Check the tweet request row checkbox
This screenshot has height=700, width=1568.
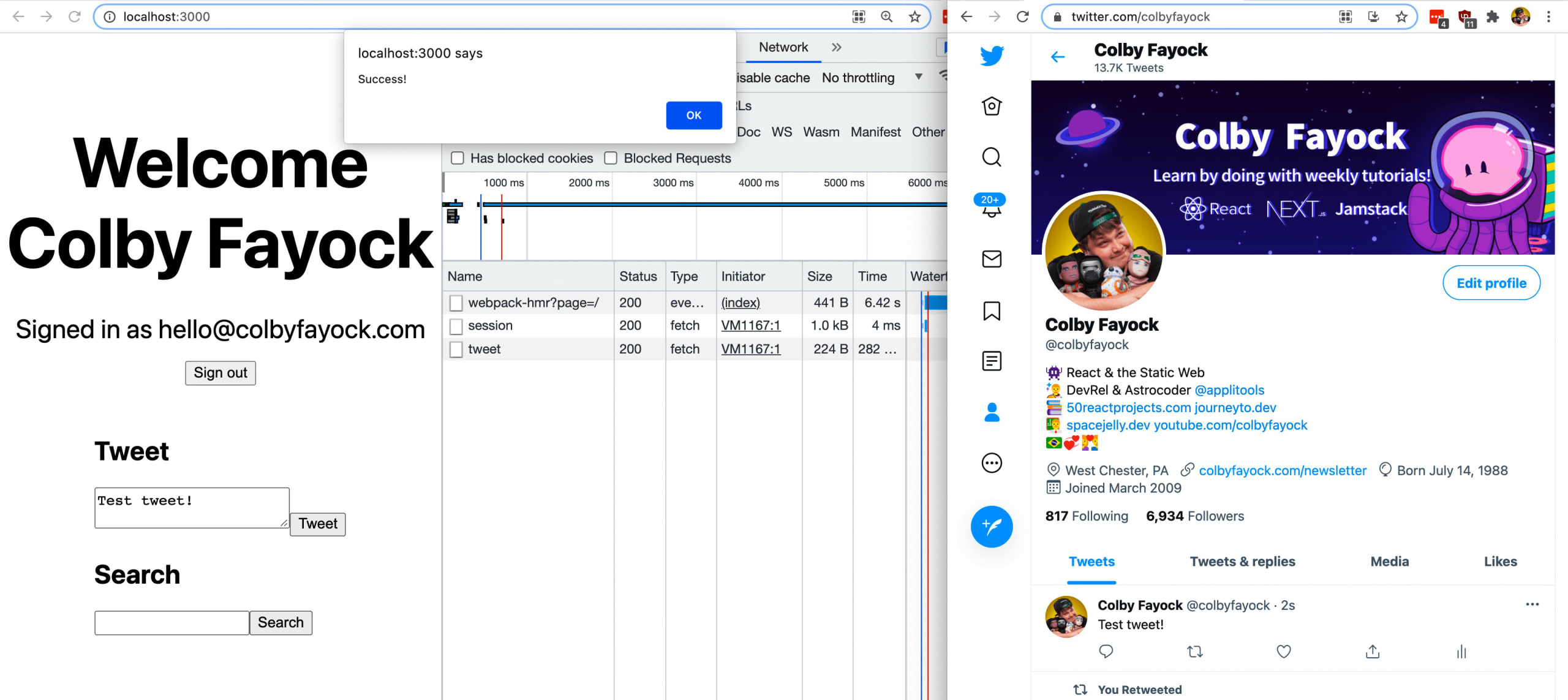456,349
